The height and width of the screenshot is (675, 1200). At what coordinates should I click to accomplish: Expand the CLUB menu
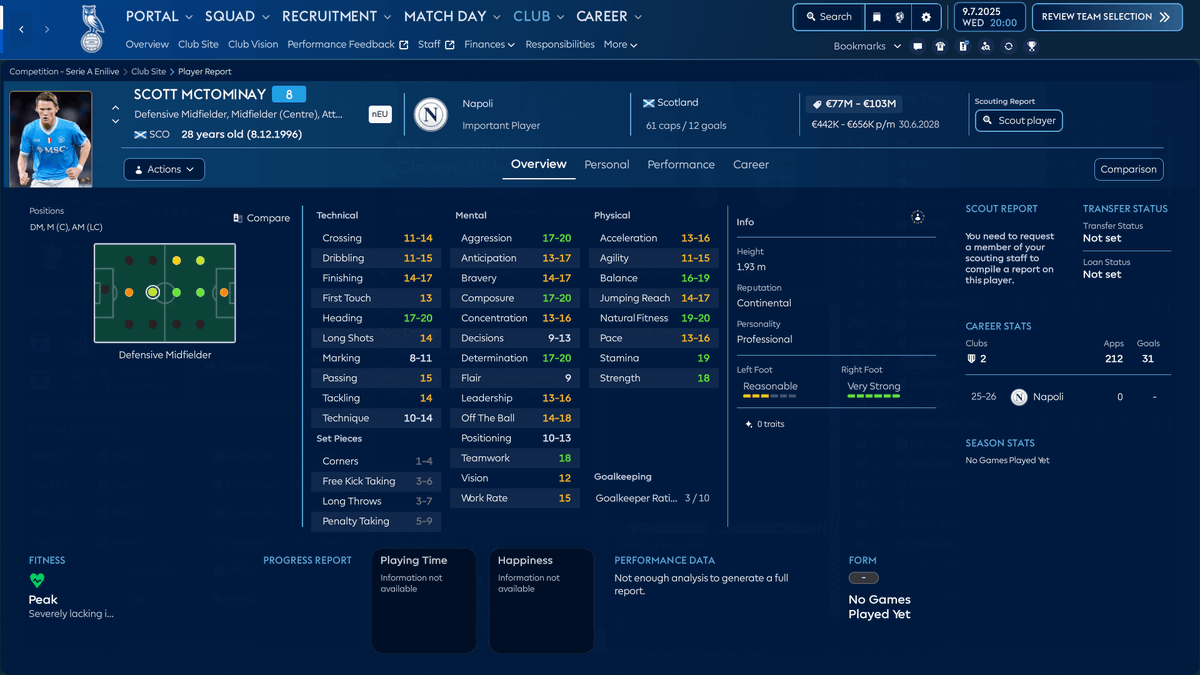click(x=539, y=16)
